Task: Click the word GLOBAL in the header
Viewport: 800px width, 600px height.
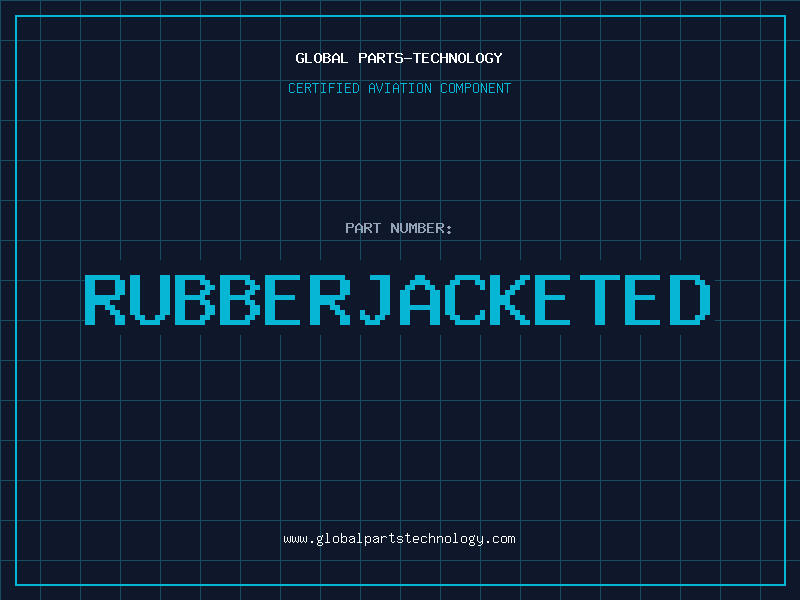Action: pos(322,58)
